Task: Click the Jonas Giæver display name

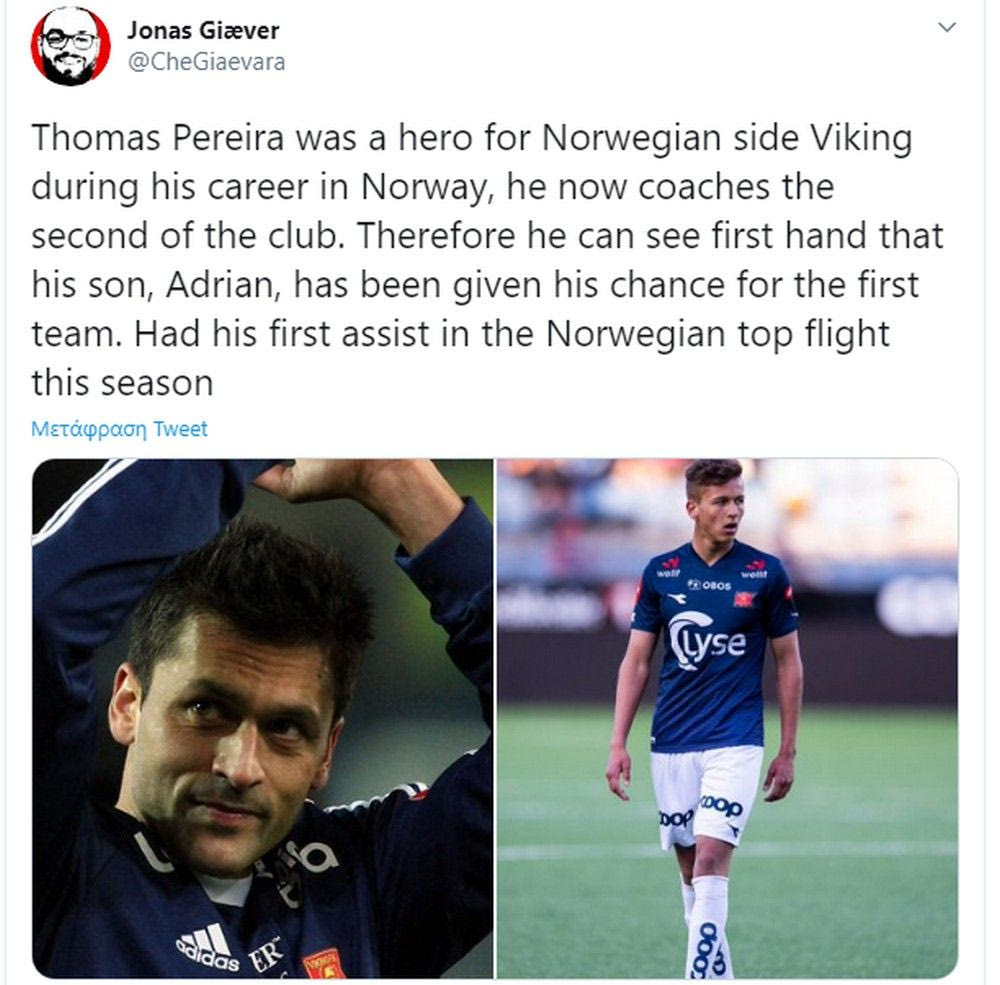Action: pyautogui.click(x=203, y=30)
